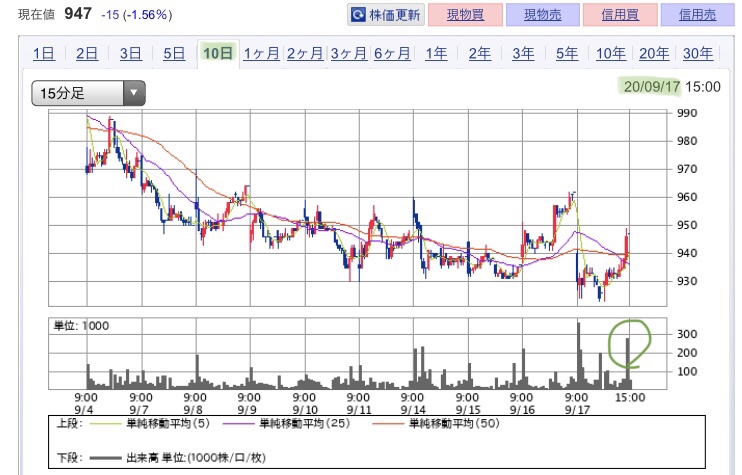The width and height of the screenshot is (742, 475).
Task: Switch to the 10年 chart tab
Action: coord(610,53)
